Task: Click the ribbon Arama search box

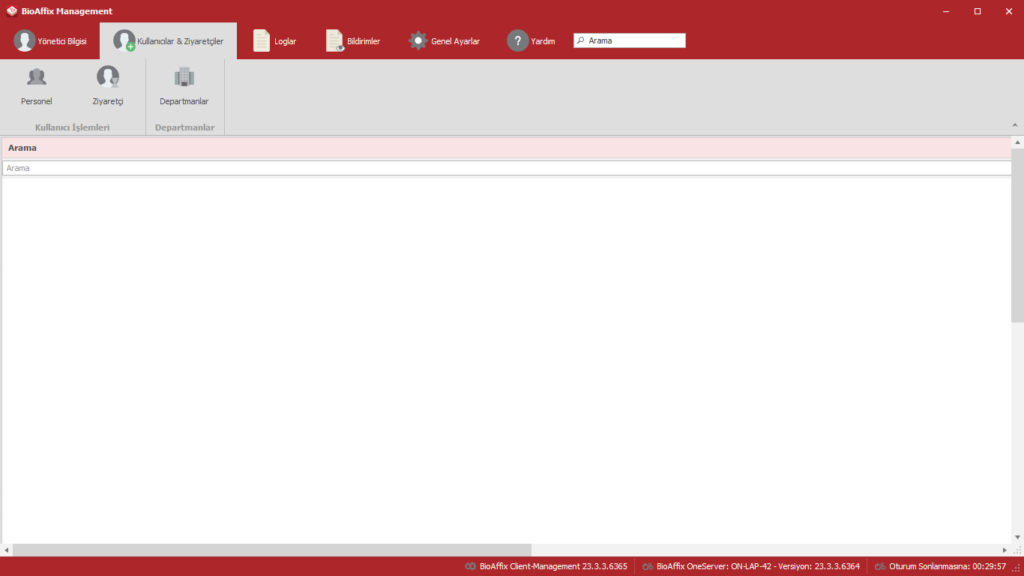Action: tap(630, 40)
